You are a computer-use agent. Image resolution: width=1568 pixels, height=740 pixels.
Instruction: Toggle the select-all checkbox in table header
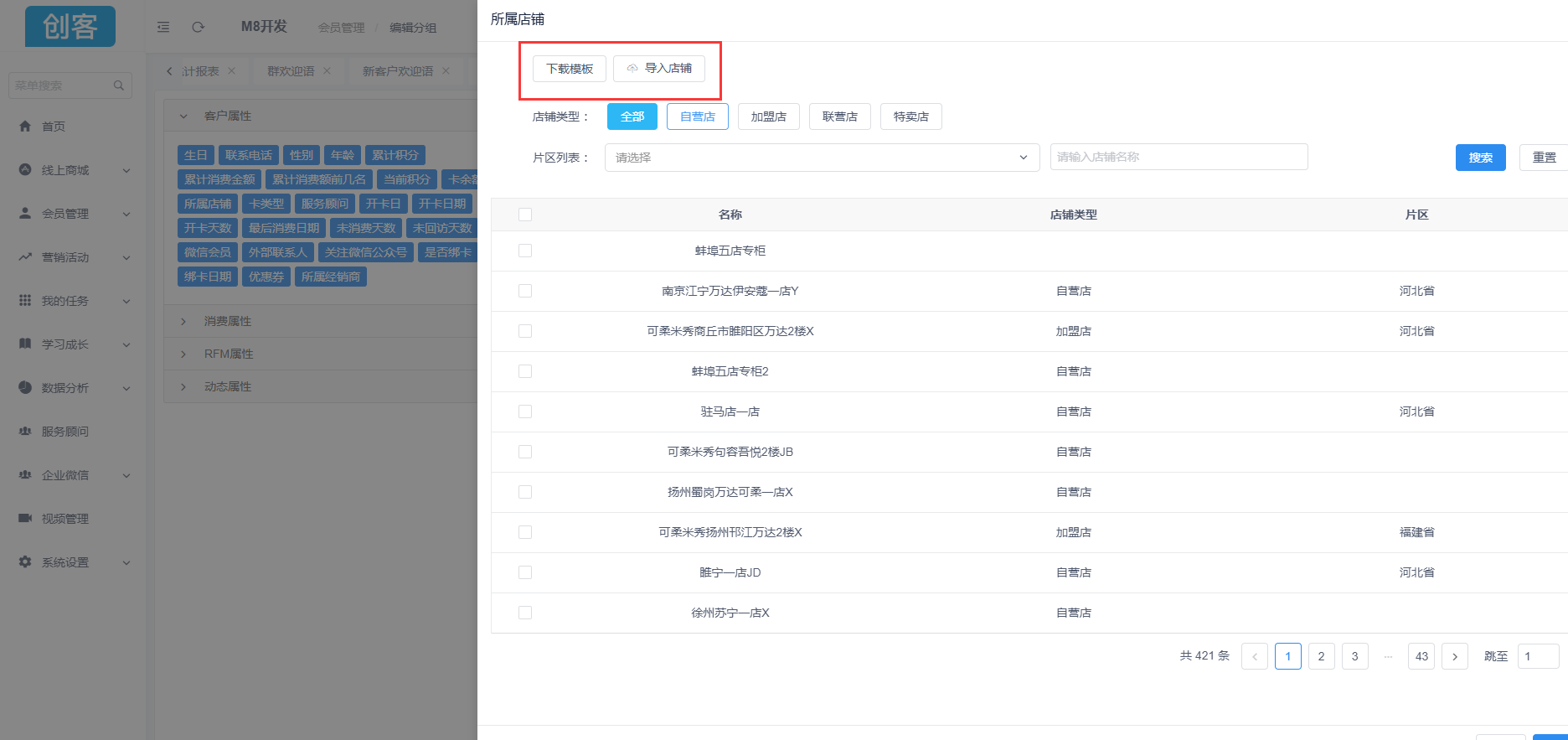[525, 215]
